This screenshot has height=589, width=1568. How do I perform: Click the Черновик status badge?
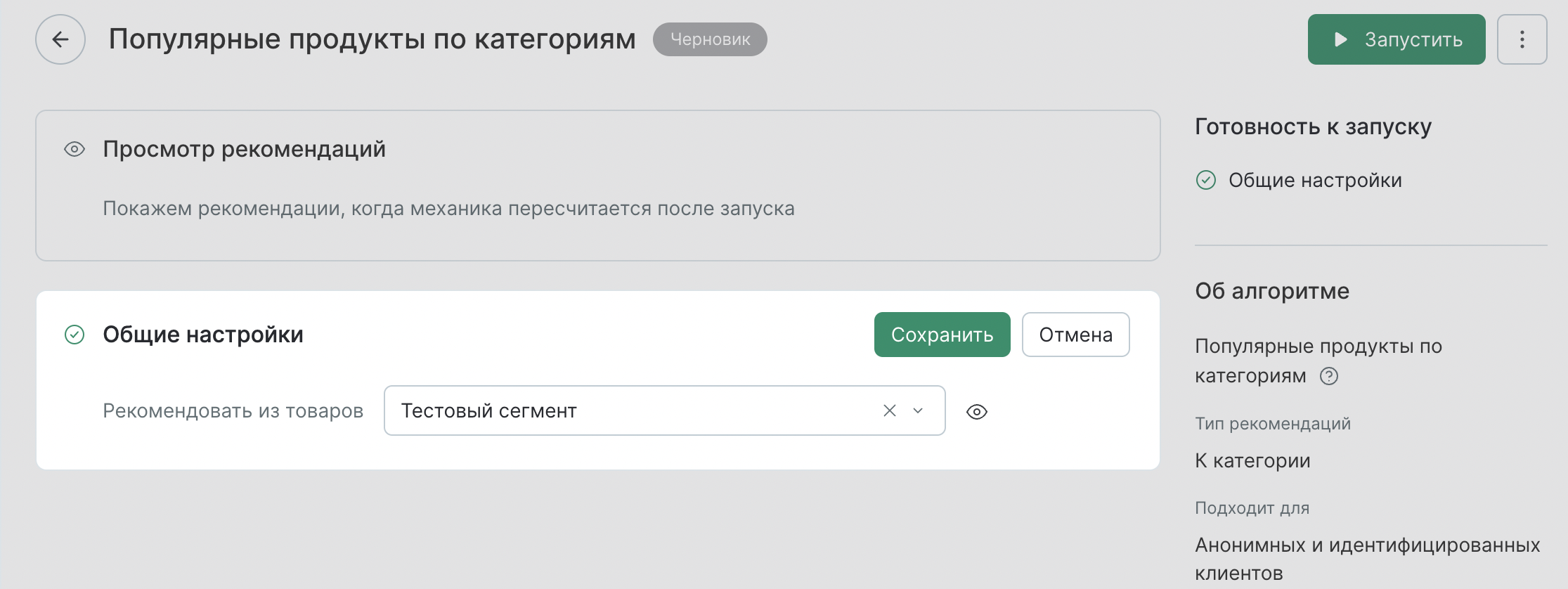pos(710,39)
